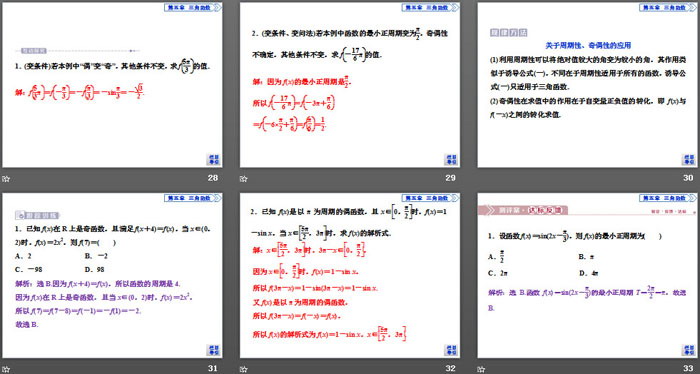Click the animation star under slide 32
This screenshot has height=374, width=700.
[x=243, y=369]
